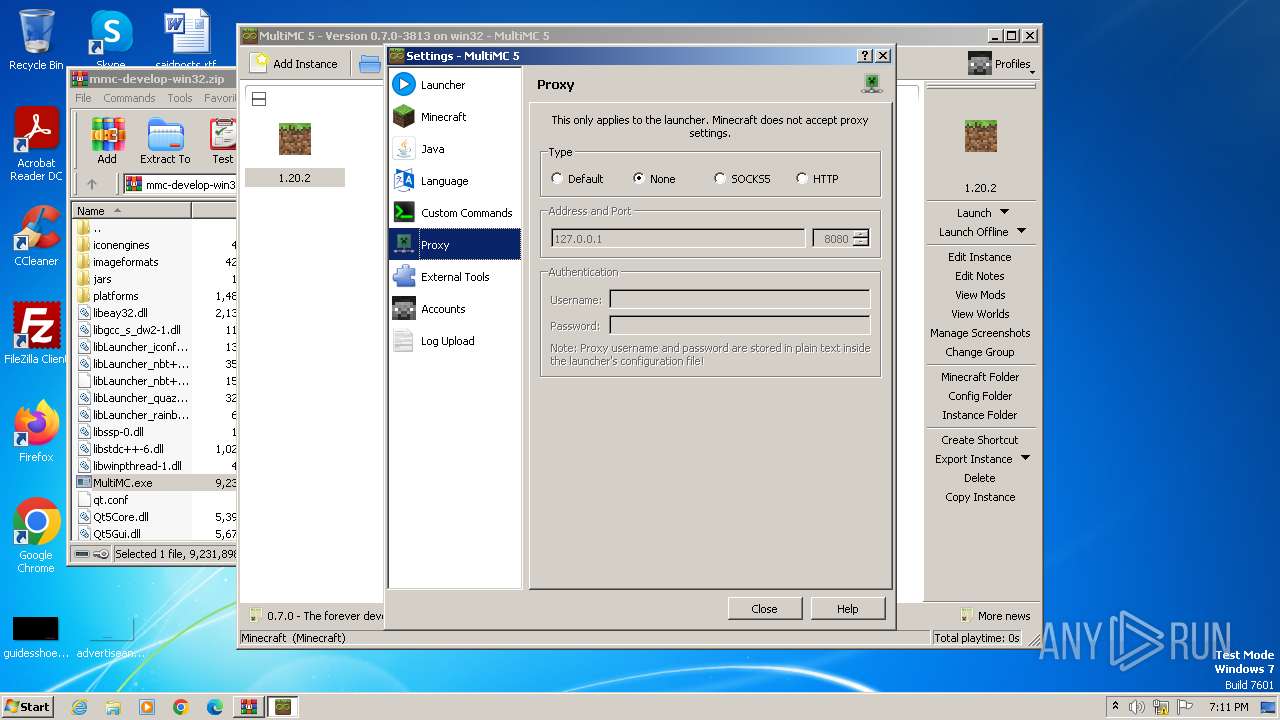The height and width of the screenshot is (720, 1280).
Task: Open the File menu in WinRAR
Action: (x=83, y=98)
